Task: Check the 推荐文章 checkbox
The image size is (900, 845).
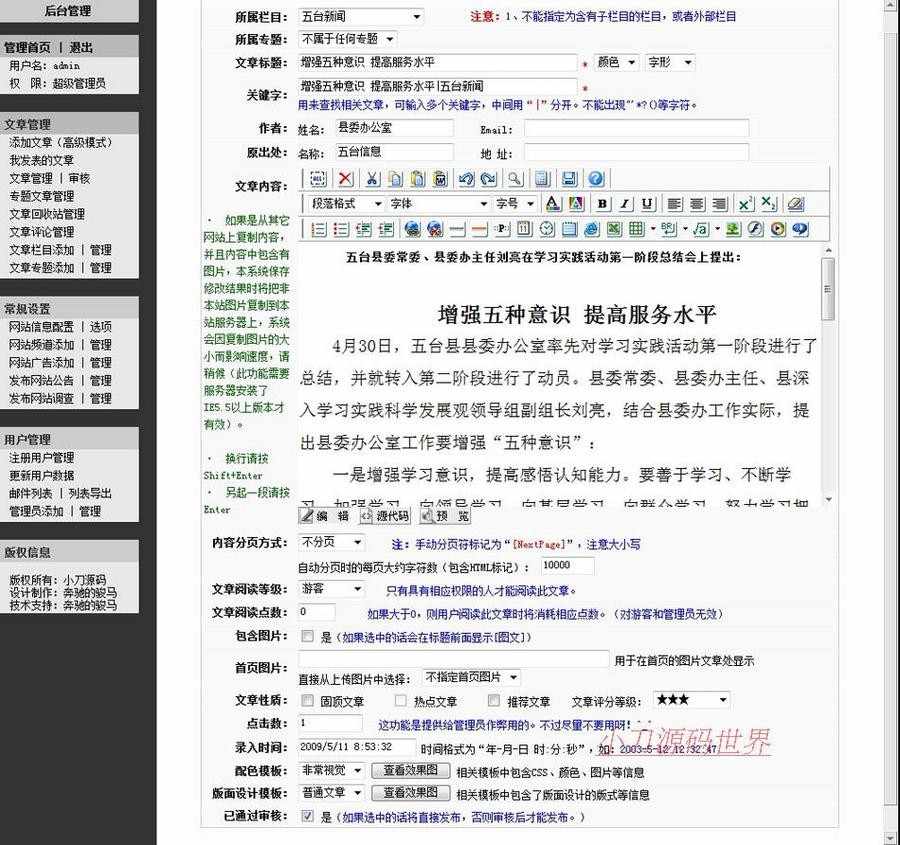Action: click(x=494, y=700)
